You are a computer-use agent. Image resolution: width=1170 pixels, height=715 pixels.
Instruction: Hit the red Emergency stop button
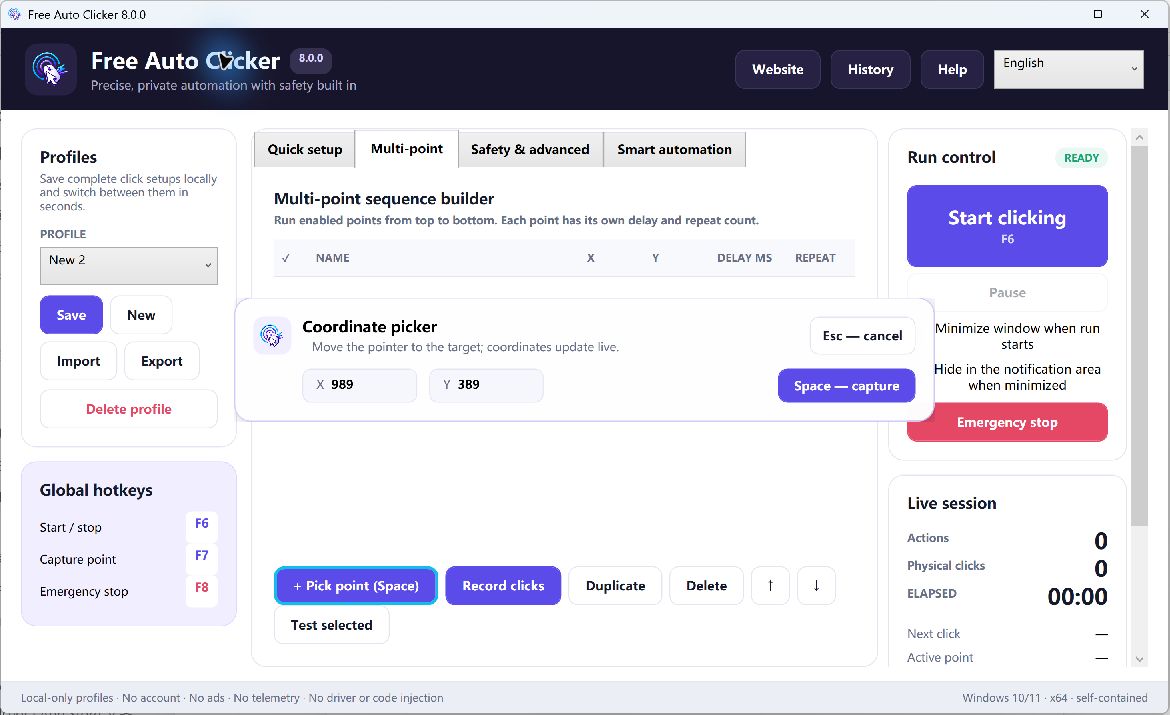[1007, 422]
